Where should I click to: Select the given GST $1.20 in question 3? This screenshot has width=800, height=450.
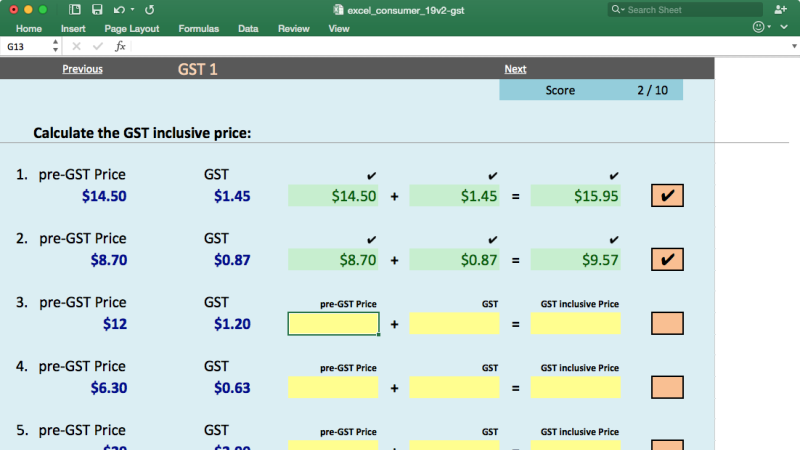[x=232, y=324]
